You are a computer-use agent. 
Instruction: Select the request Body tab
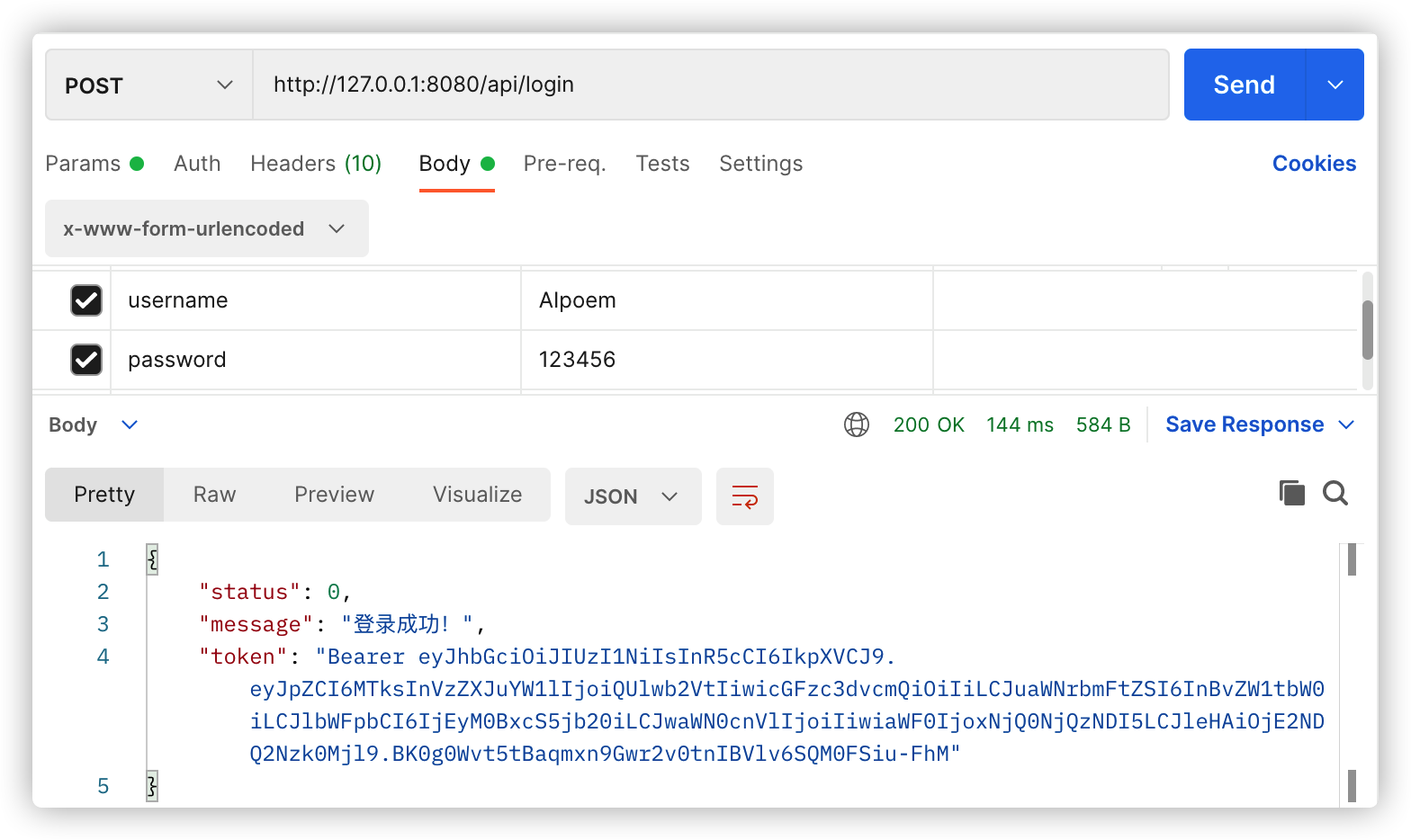click(456, 164)
